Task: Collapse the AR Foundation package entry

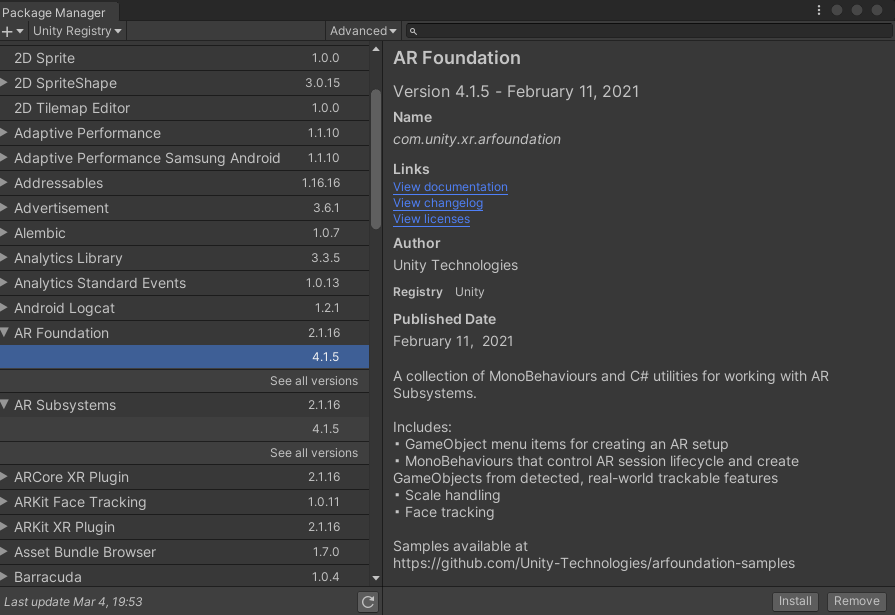Action: [x=5, y=333]
